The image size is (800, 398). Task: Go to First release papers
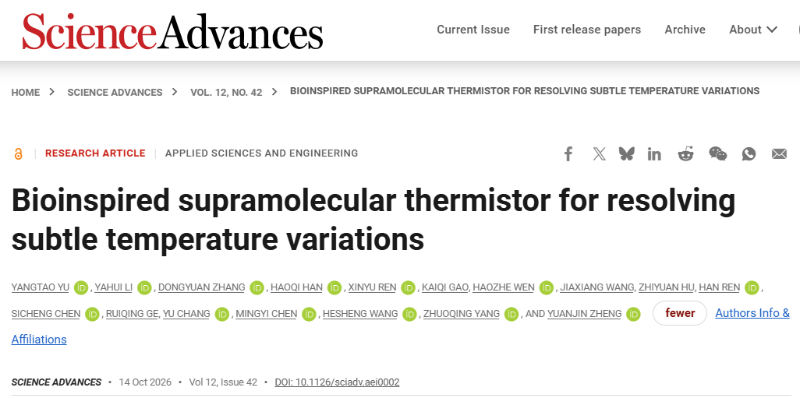587,30
